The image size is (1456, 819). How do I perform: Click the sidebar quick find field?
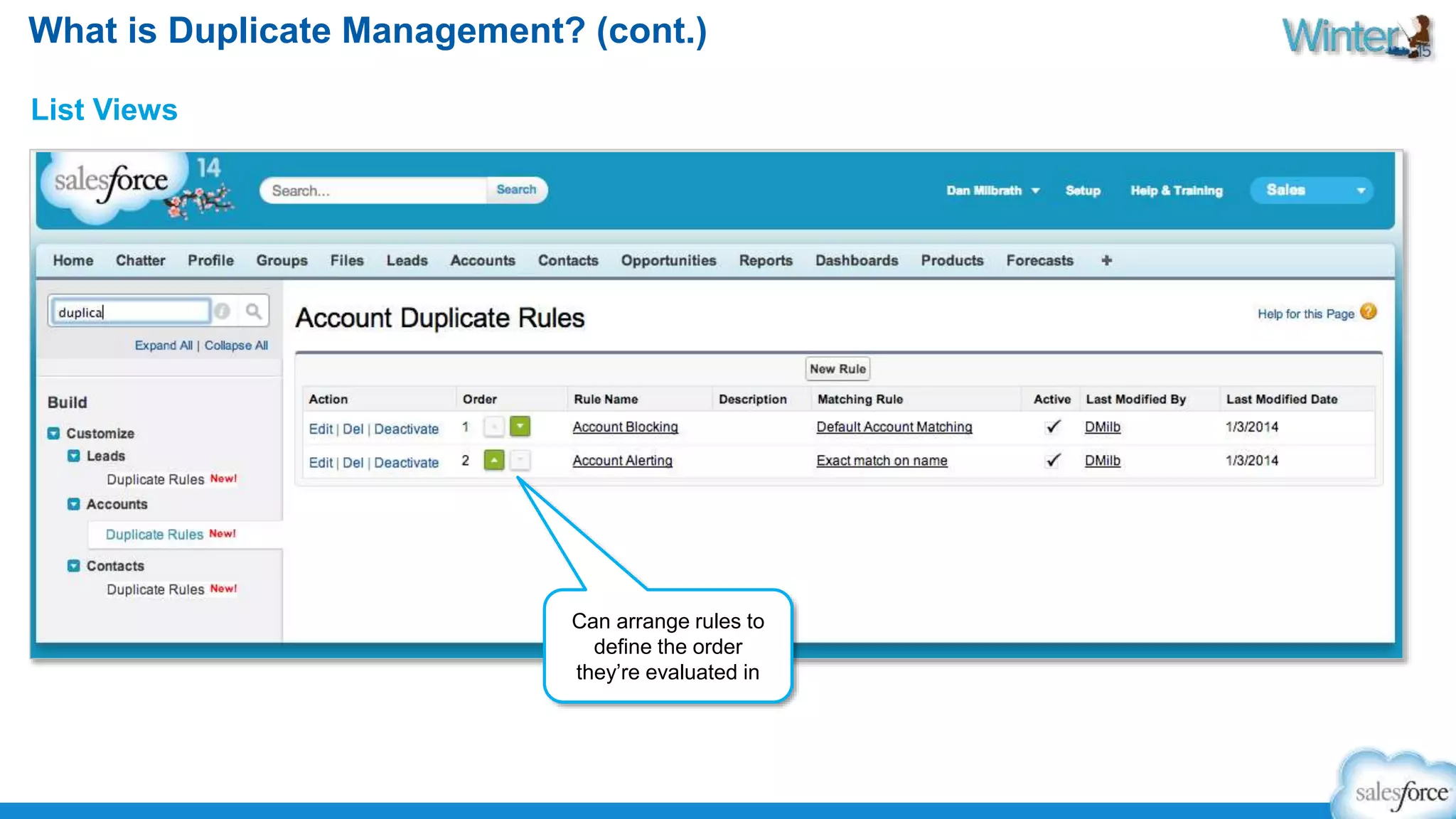130,311
